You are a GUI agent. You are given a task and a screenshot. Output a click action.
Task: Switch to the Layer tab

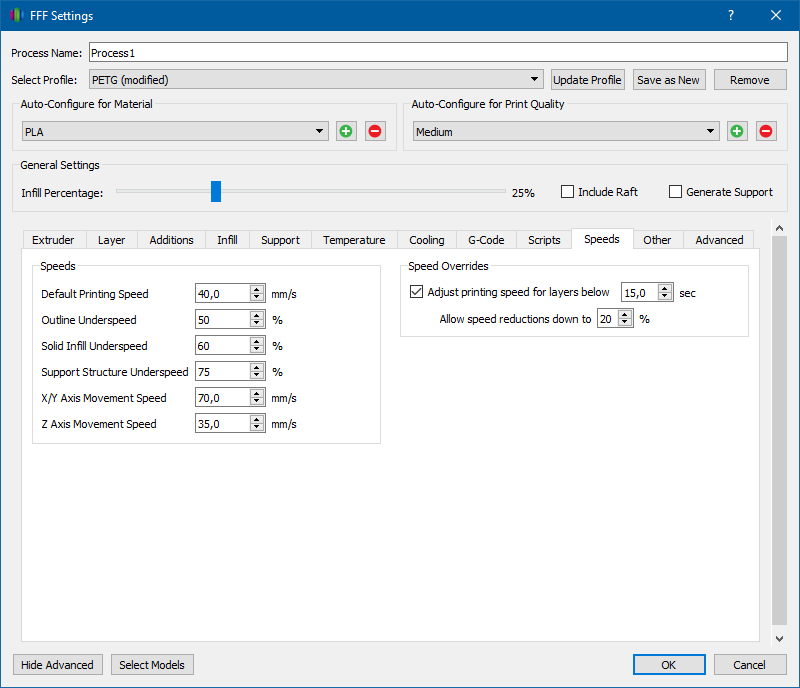(111, 240)
